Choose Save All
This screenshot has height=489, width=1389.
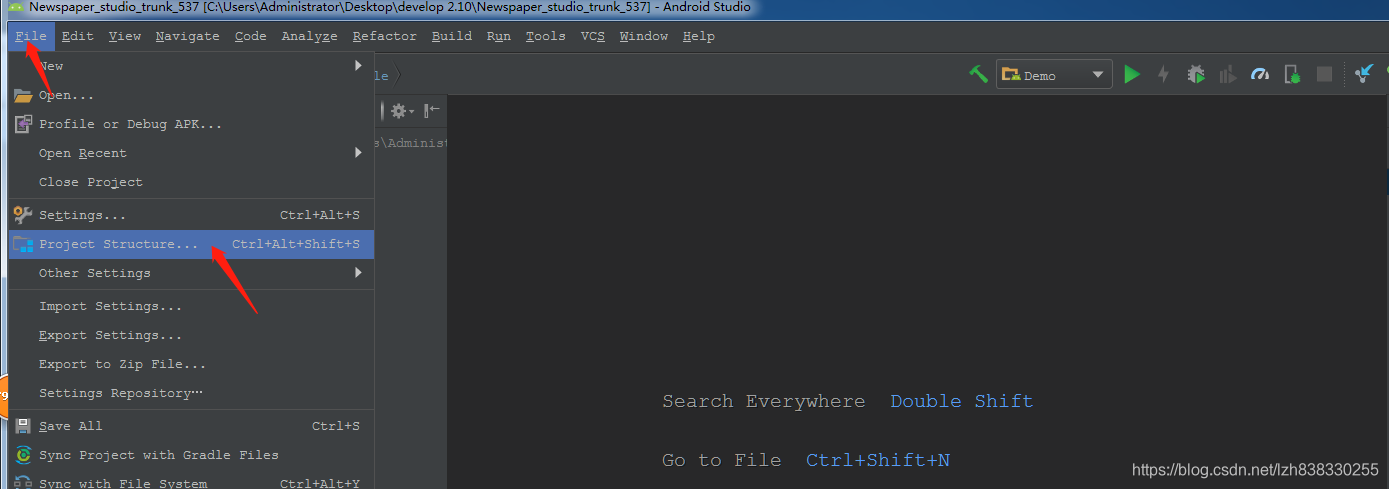click(191, 426)
